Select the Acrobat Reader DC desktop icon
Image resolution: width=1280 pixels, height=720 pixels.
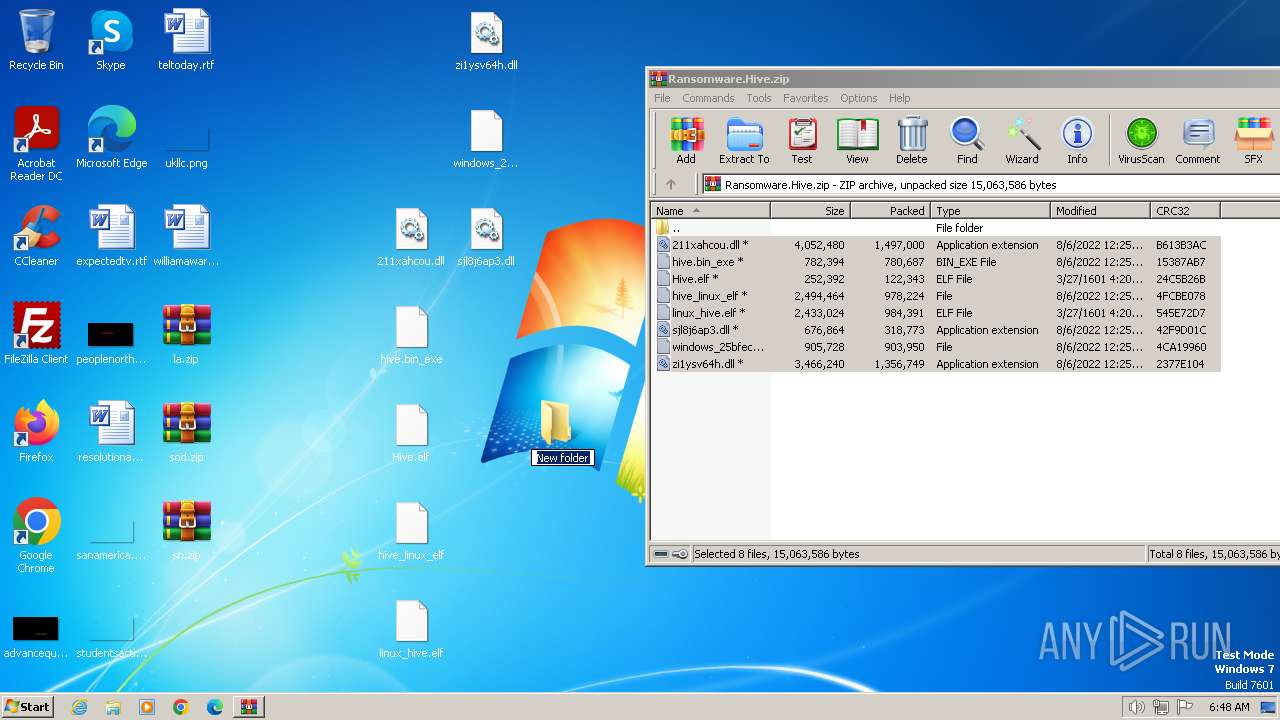[36, 145]
